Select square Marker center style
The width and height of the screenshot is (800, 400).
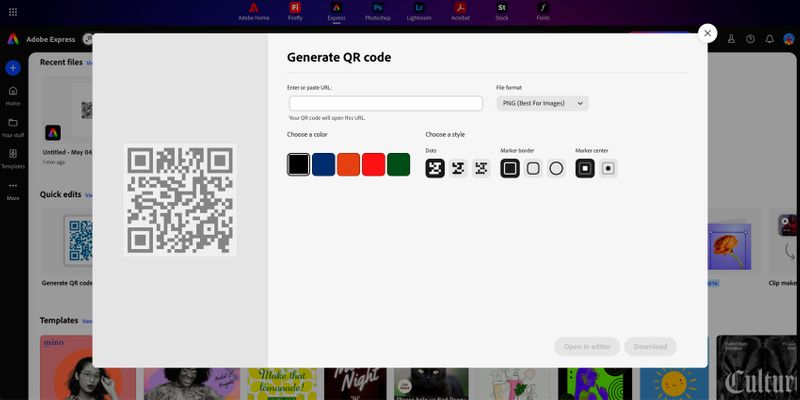pos(585,168)
